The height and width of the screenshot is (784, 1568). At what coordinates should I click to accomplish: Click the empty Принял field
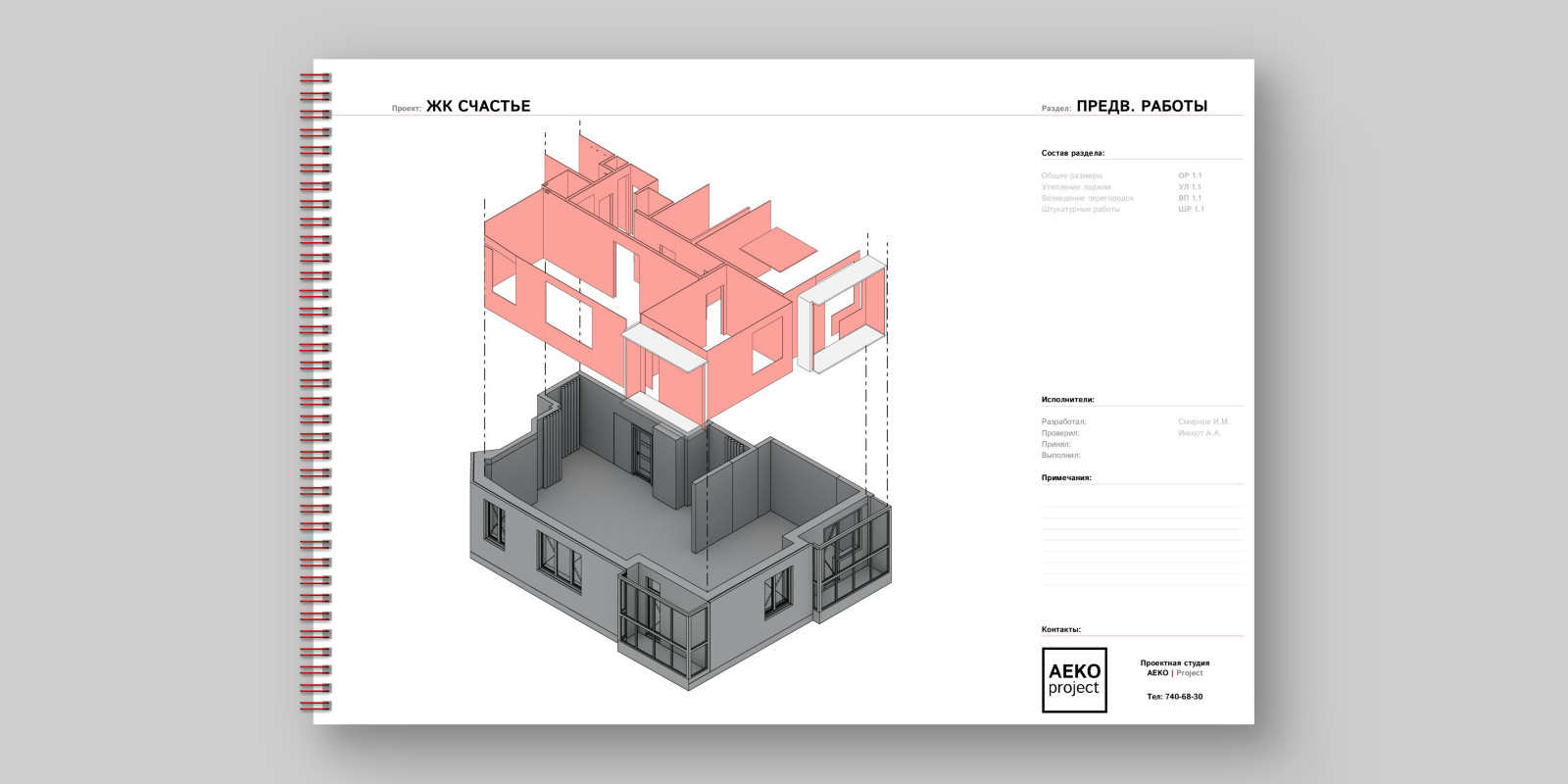[x=1200, y=445]
